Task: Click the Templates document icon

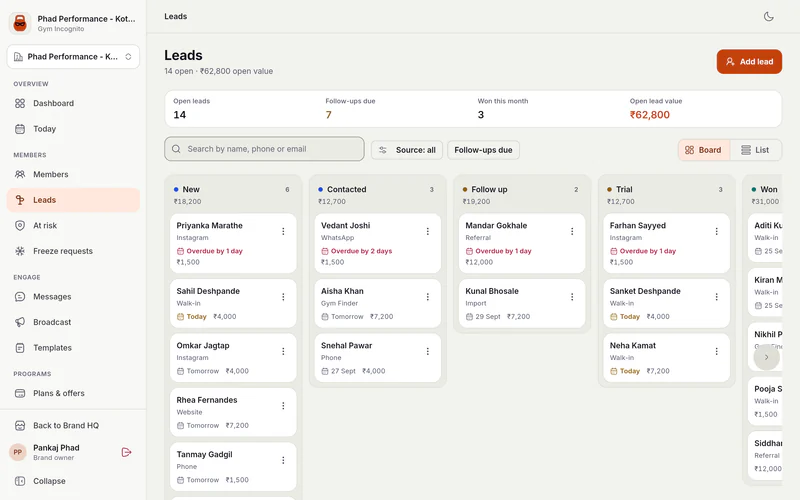Action: pyautogui.click(x=20, y=347)
